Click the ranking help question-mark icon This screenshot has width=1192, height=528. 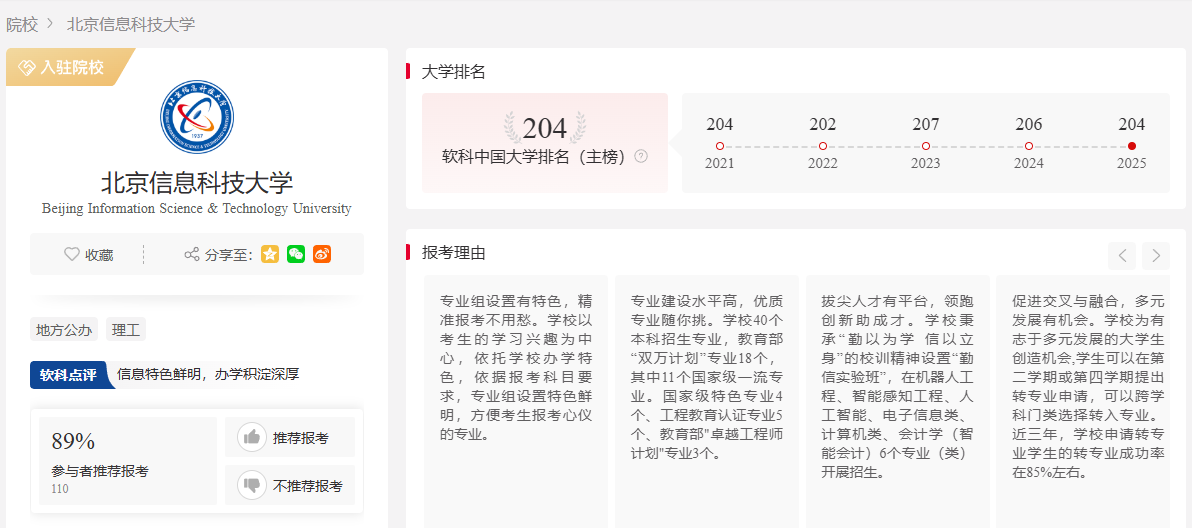coord(641,157)
